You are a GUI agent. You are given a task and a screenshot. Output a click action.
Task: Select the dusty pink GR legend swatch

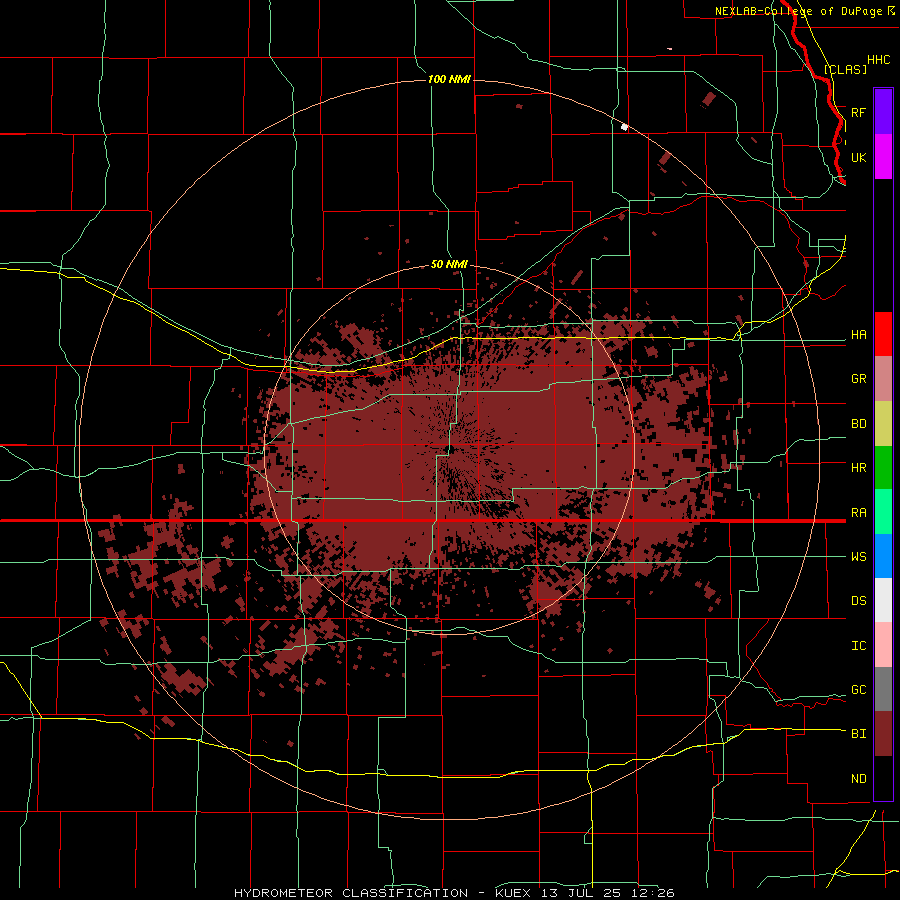point(883,379)
